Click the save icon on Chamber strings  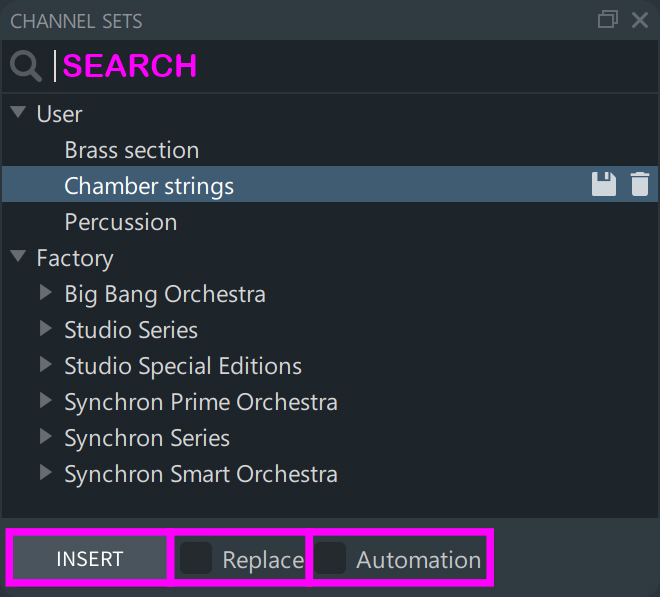coord(604,184)
